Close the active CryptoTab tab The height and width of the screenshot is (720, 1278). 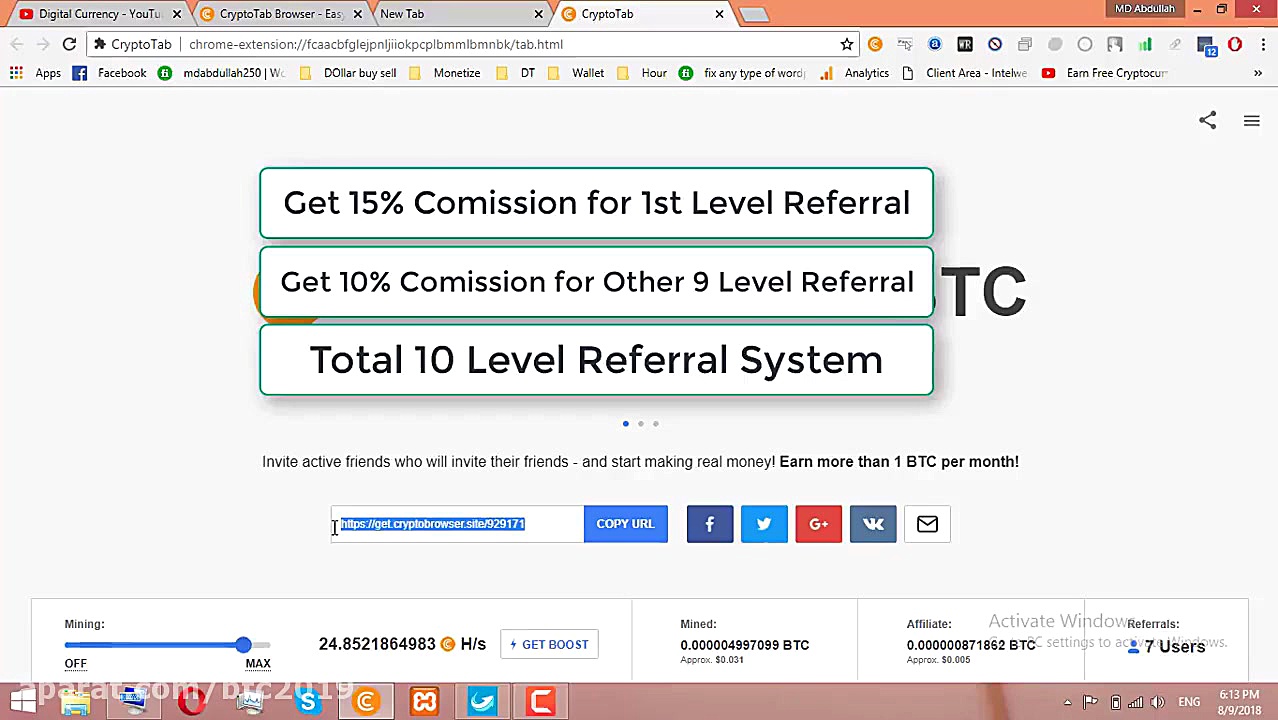[x=719, y=14]
